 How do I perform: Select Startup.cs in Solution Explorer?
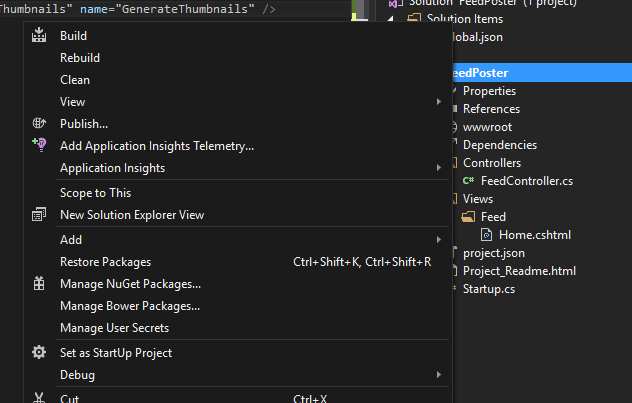[x=488, y=289]
